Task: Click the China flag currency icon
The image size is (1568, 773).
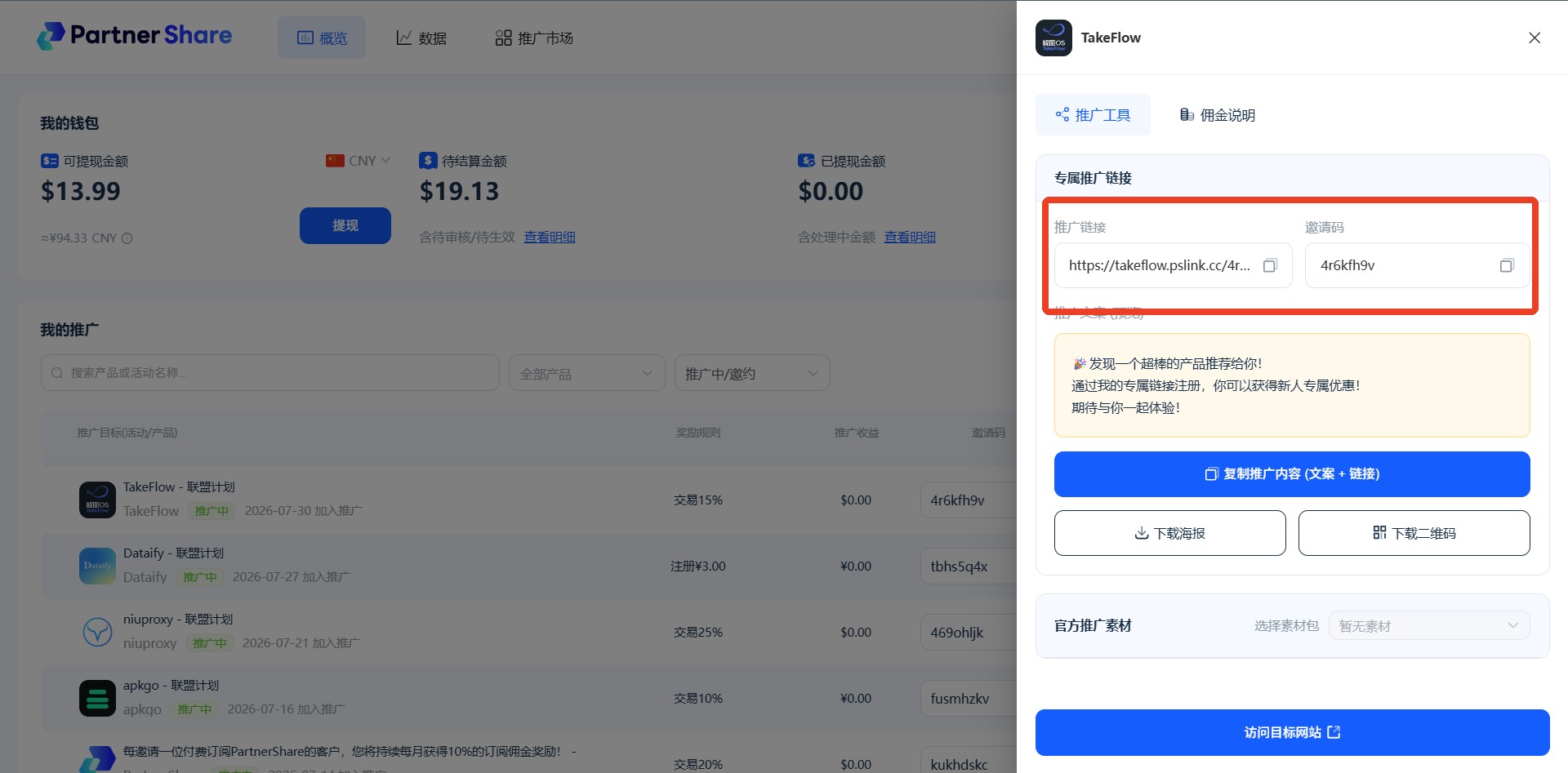Action: click(x=335, y=161)
